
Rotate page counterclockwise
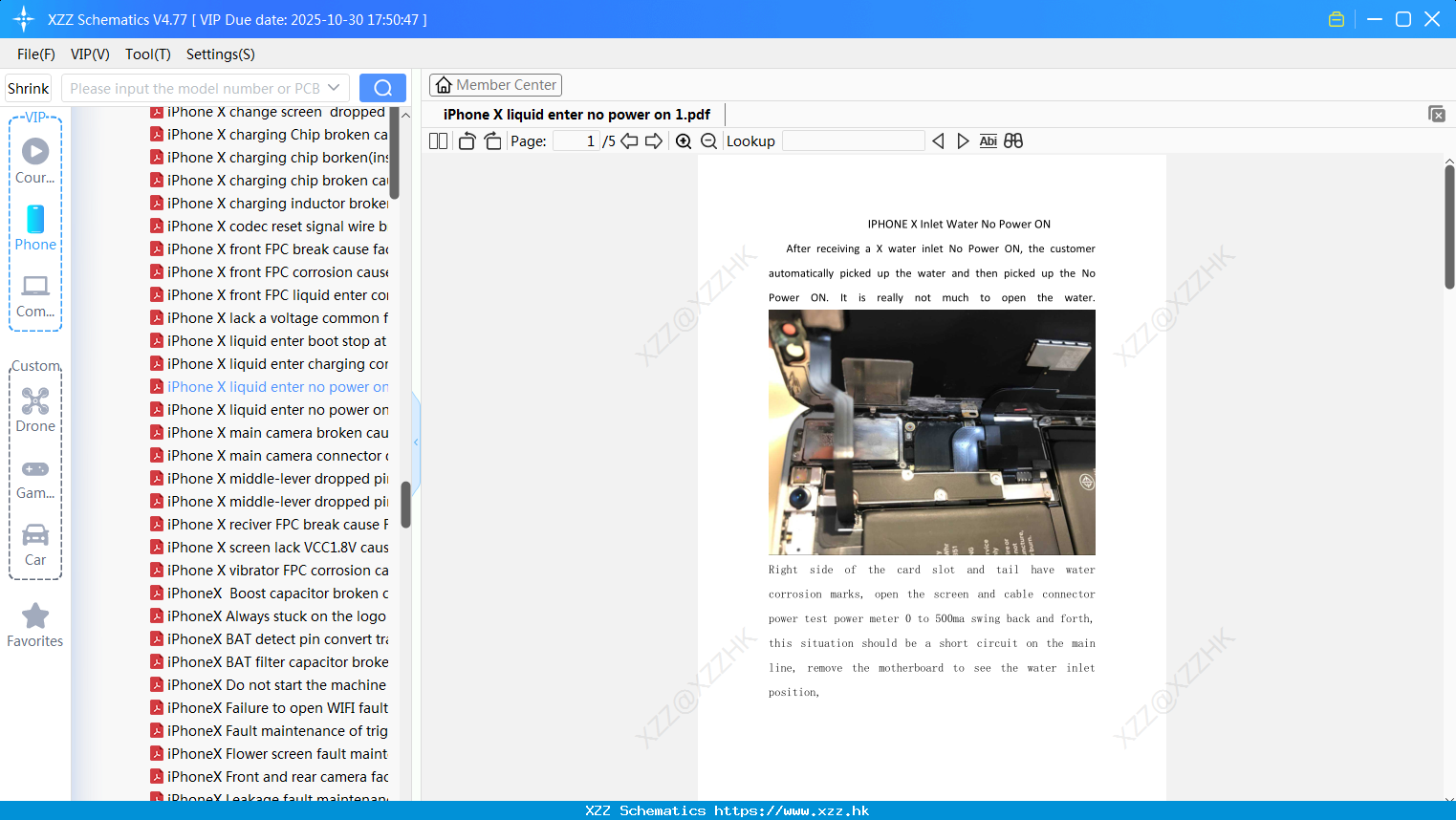point(467,141)
